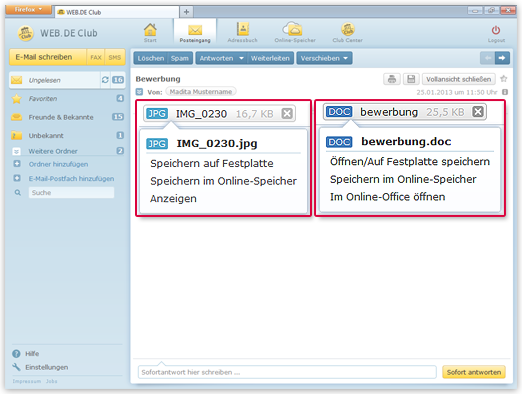Open the Adressbuch icon

[243, 29]
